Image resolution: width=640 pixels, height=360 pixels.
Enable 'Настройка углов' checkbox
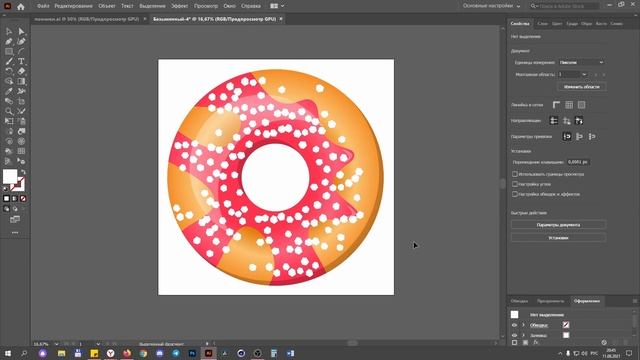[x=515, y=184]
